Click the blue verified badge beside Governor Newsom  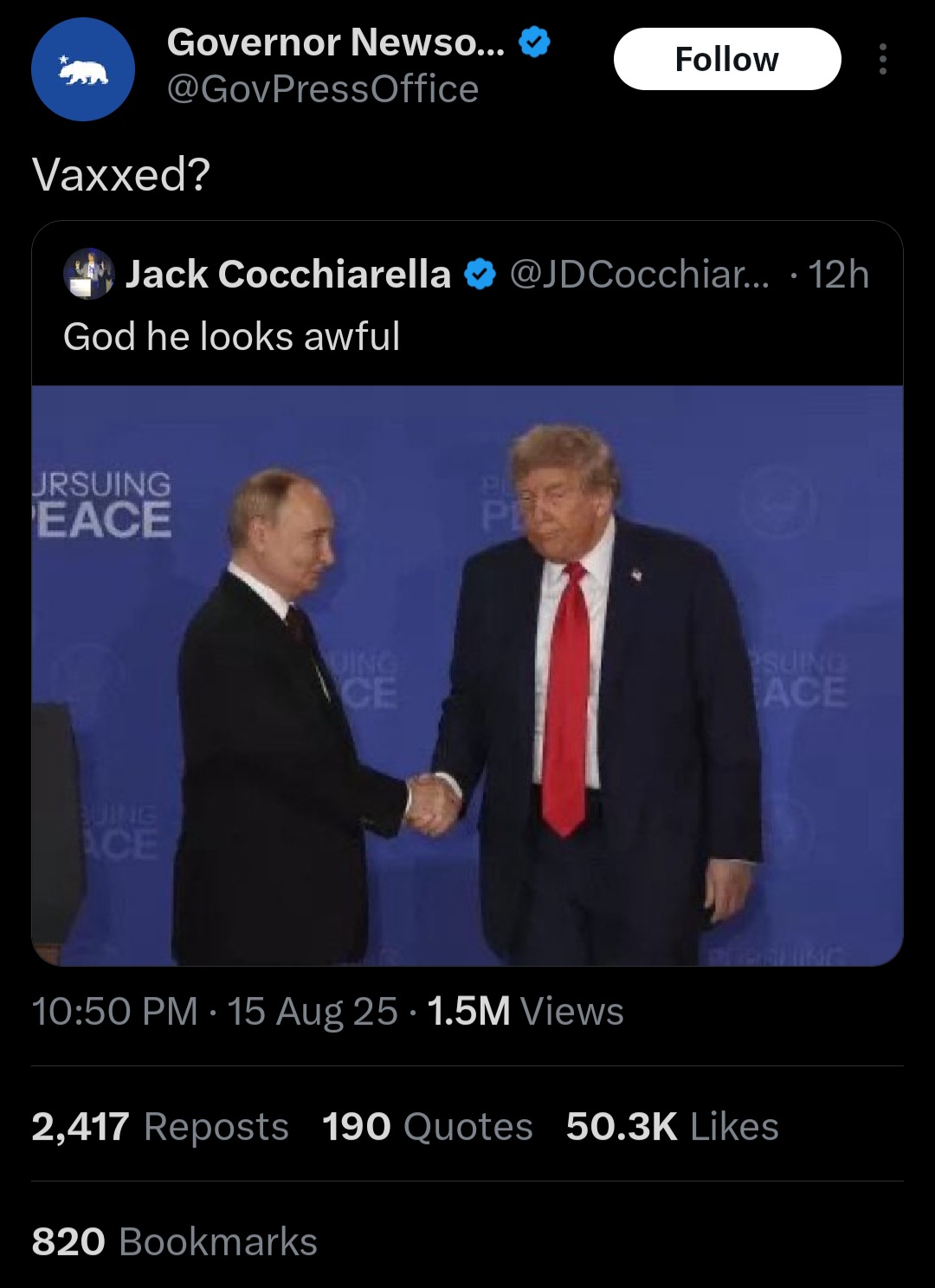tap(534, 42)
